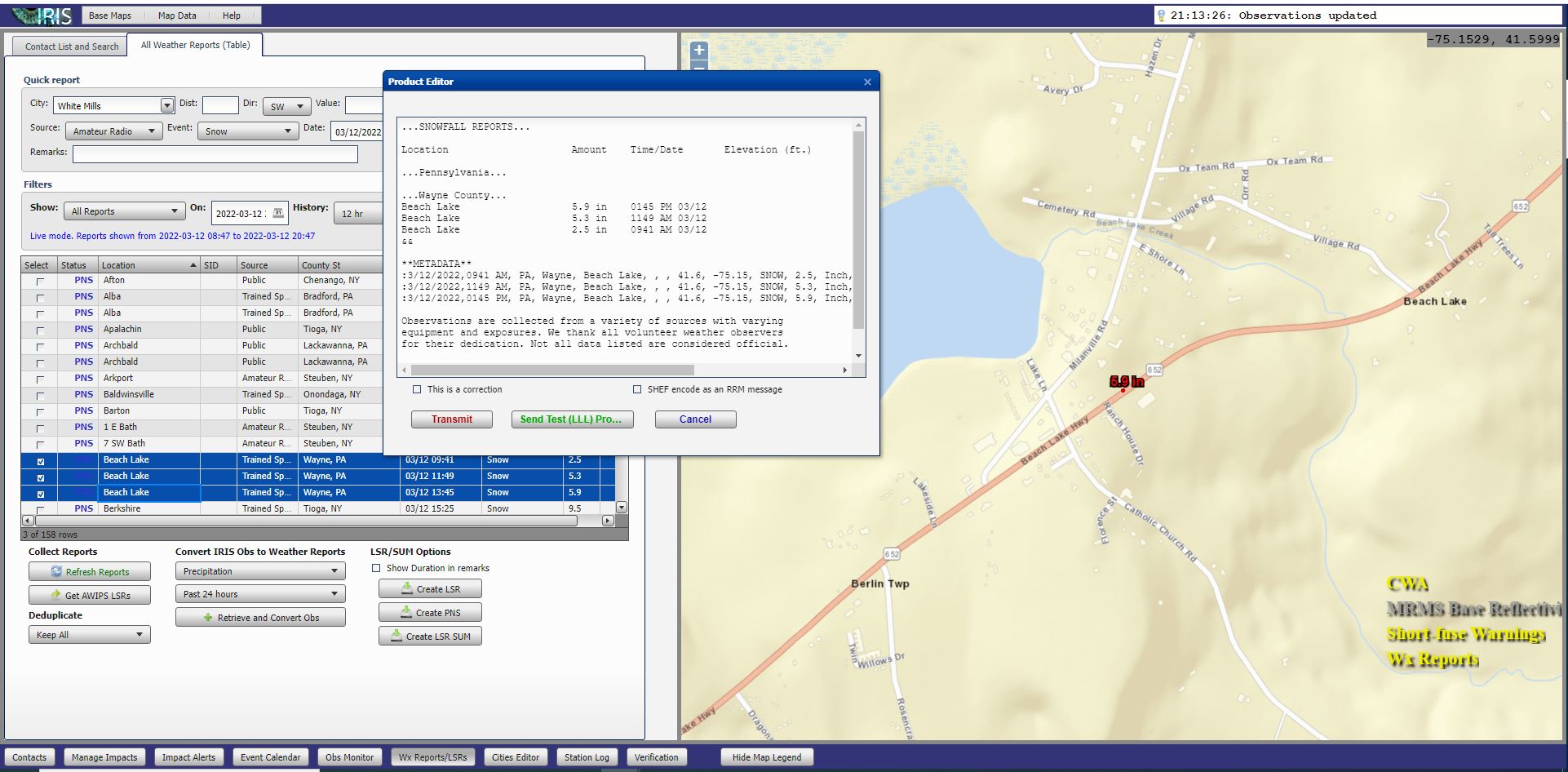Enable SHEF encode as an RRM message
1568x772 pixels.
pos(637,390)
